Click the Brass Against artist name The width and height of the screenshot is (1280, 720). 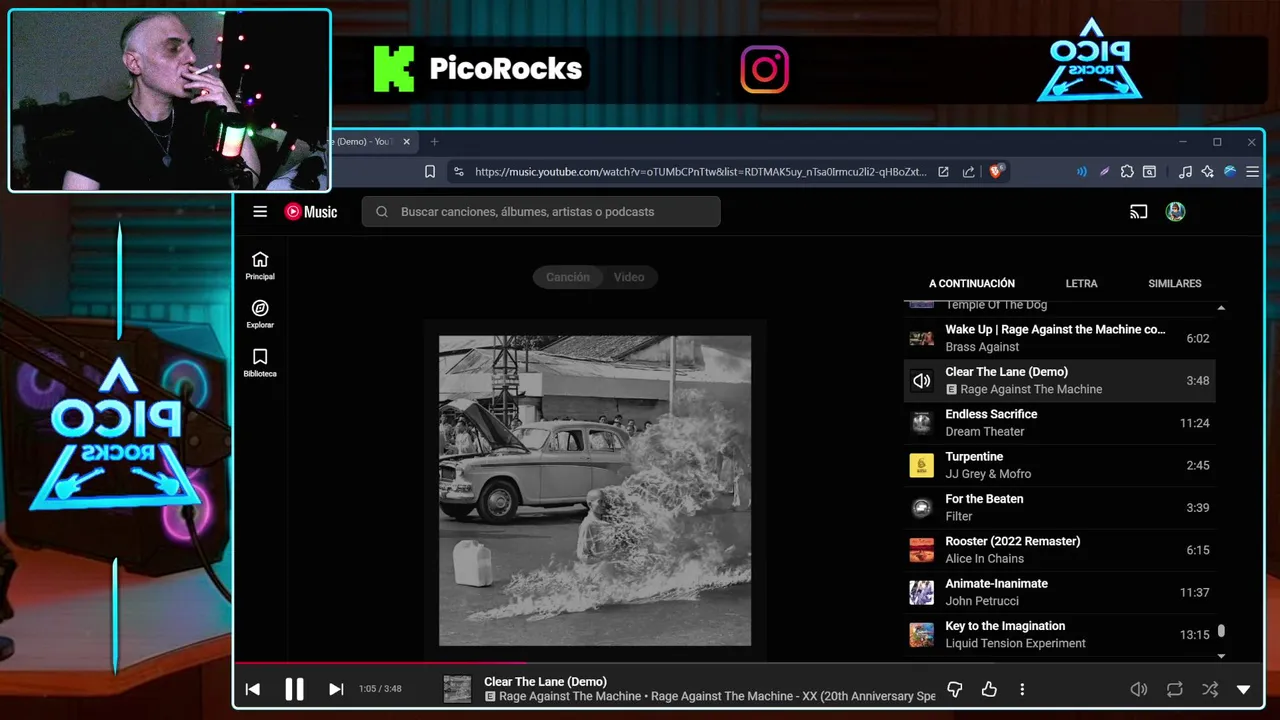982,347
